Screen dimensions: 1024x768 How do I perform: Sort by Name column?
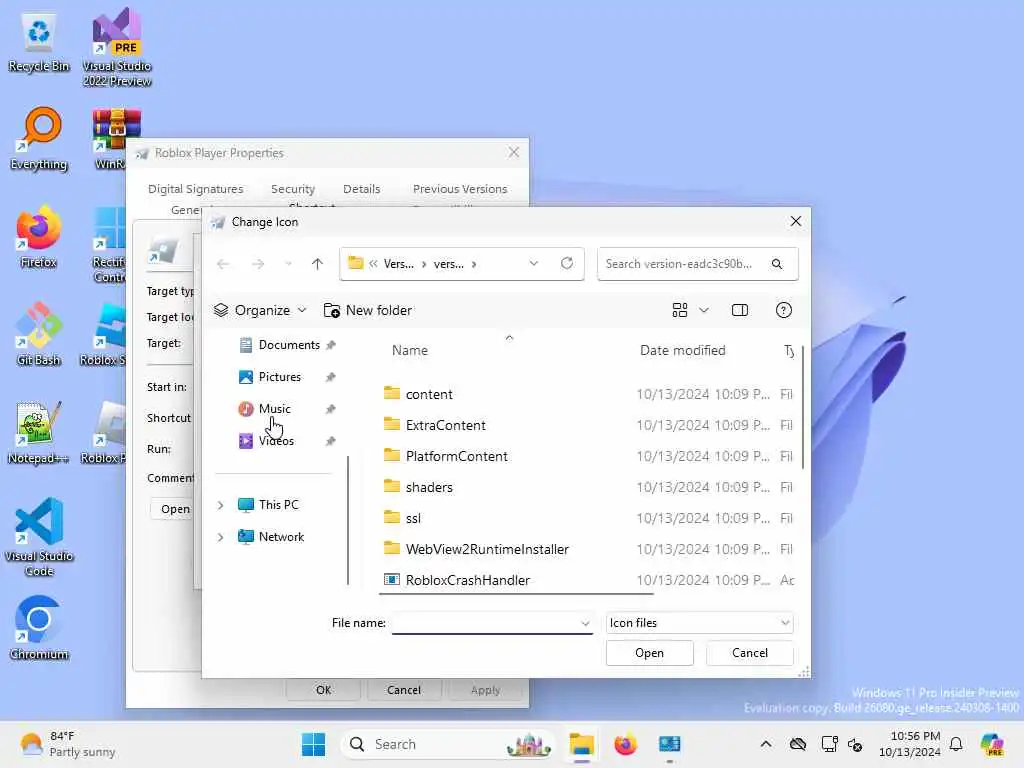[x=410, y=351]
